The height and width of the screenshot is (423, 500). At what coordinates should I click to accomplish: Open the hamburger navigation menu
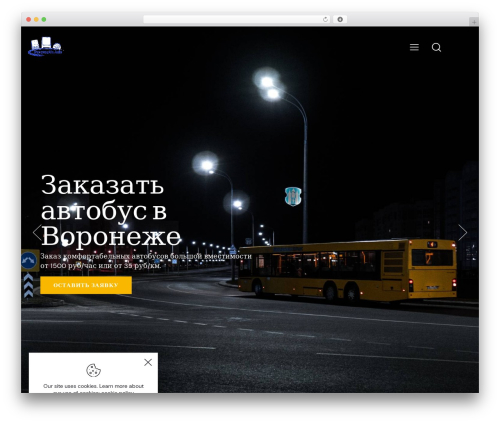point(414,47)
